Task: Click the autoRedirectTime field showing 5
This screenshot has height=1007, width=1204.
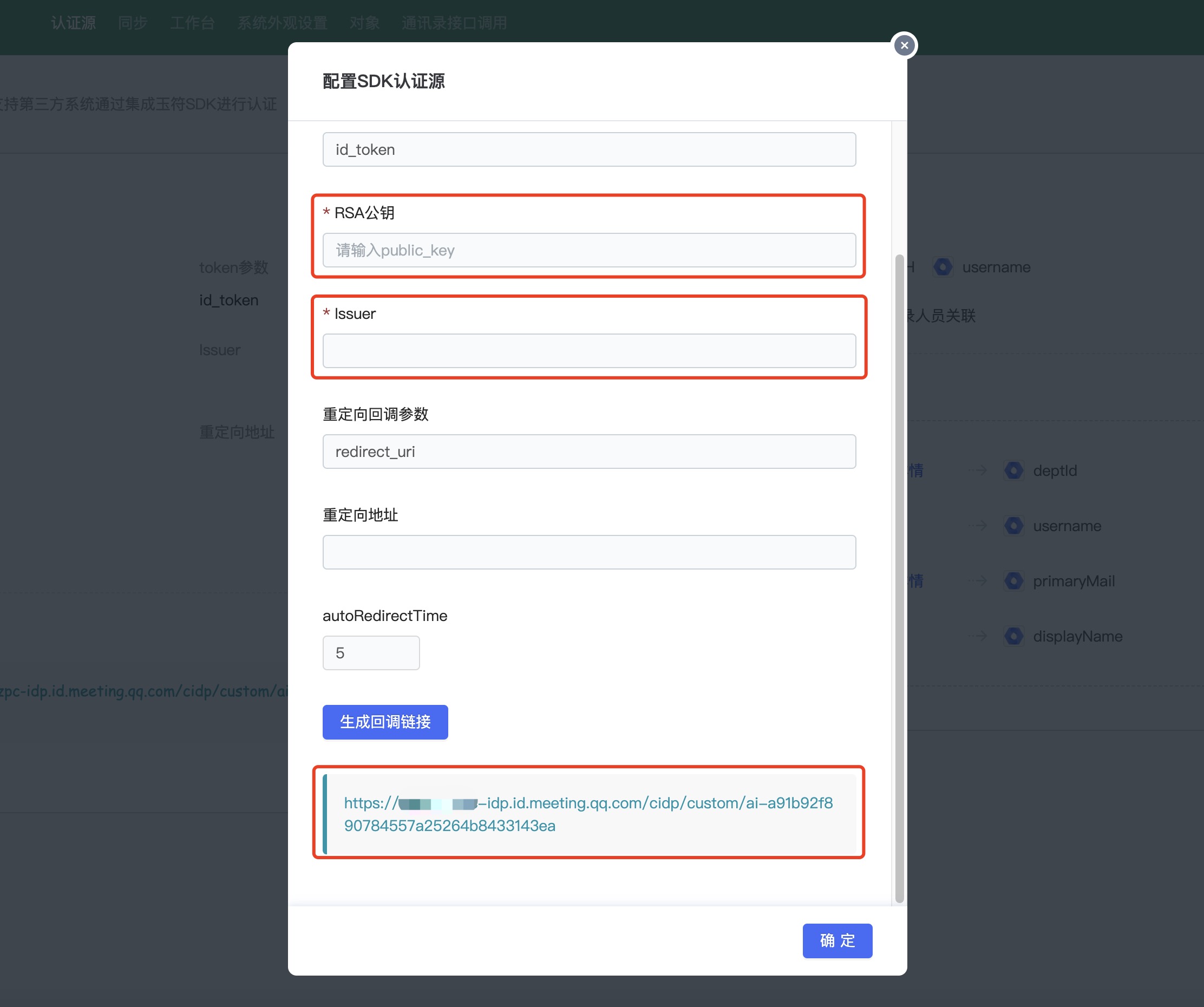Action: point(371,653)
